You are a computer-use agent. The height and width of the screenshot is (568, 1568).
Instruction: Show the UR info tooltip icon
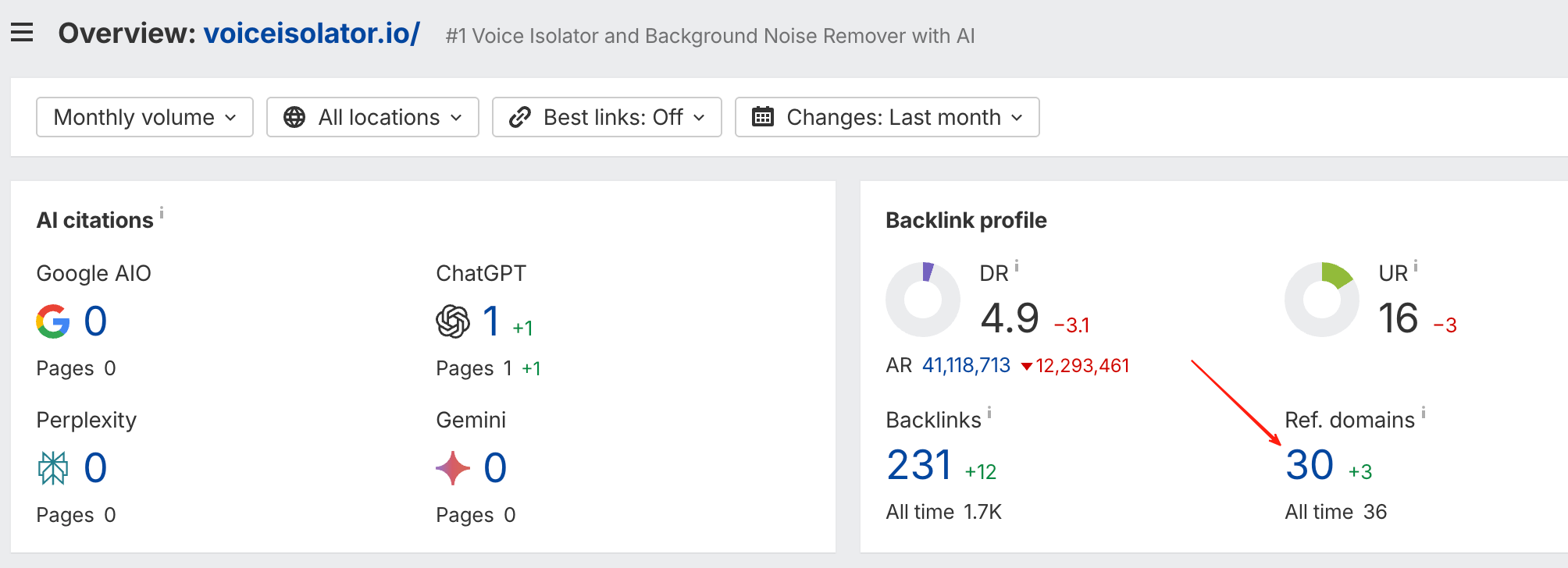(1416, 266)
